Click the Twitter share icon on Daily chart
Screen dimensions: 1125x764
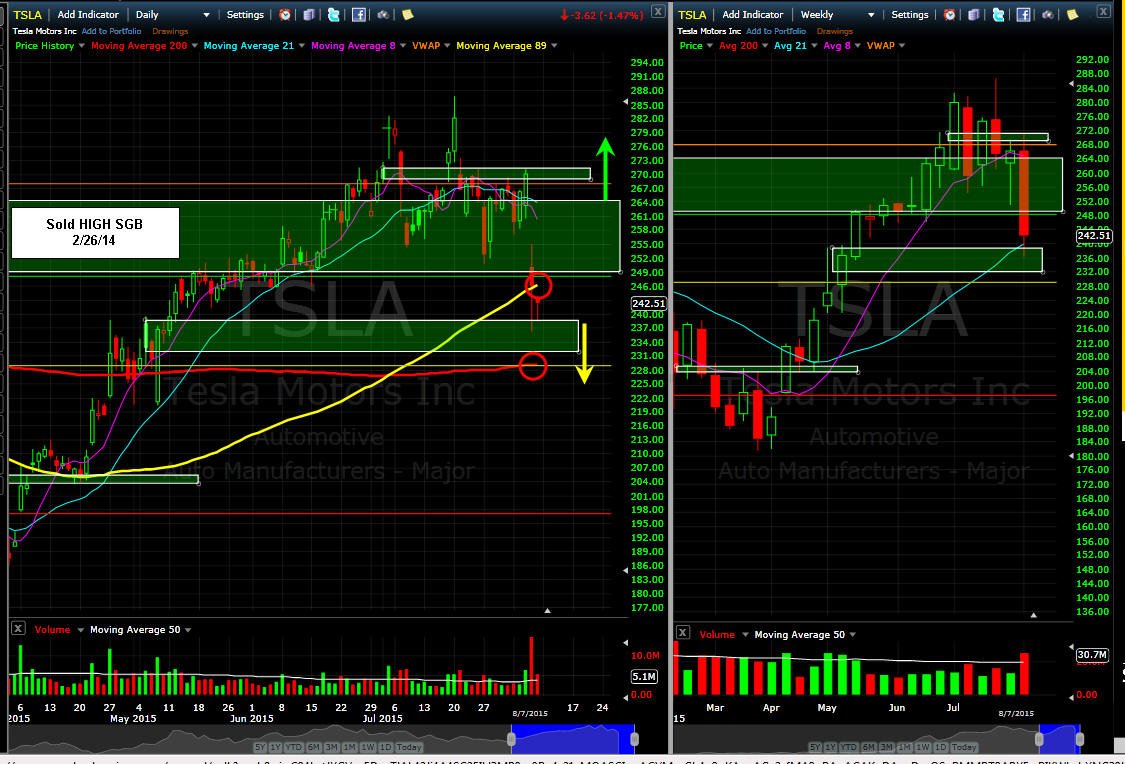pos(334,14)
